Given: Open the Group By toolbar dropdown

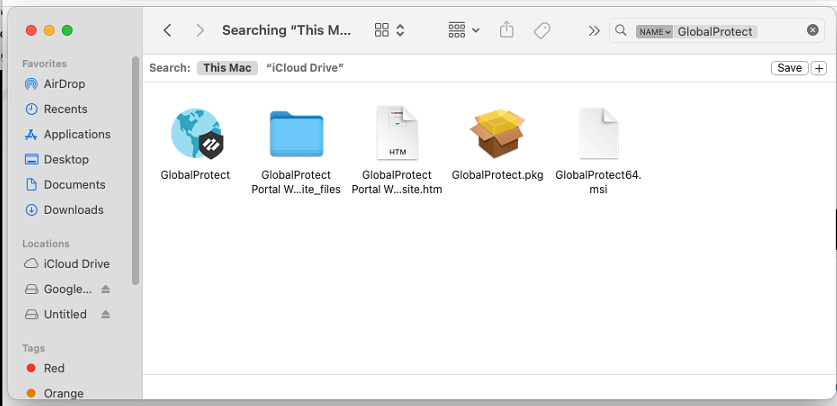Looking at the screenshot, I should (x=463, y=30).
